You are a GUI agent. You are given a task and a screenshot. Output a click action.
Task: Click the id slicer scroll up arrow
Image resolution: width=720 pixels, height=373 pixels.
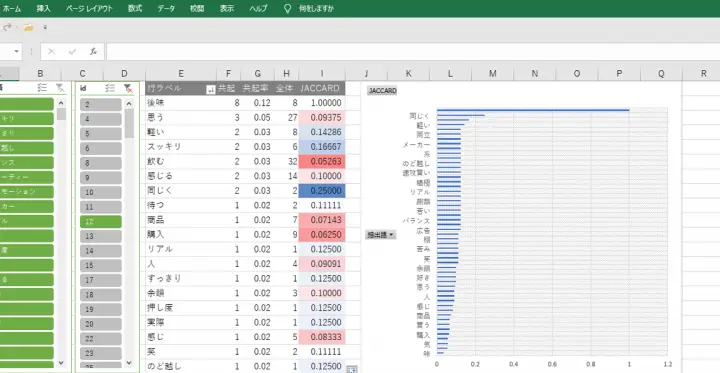129,104
